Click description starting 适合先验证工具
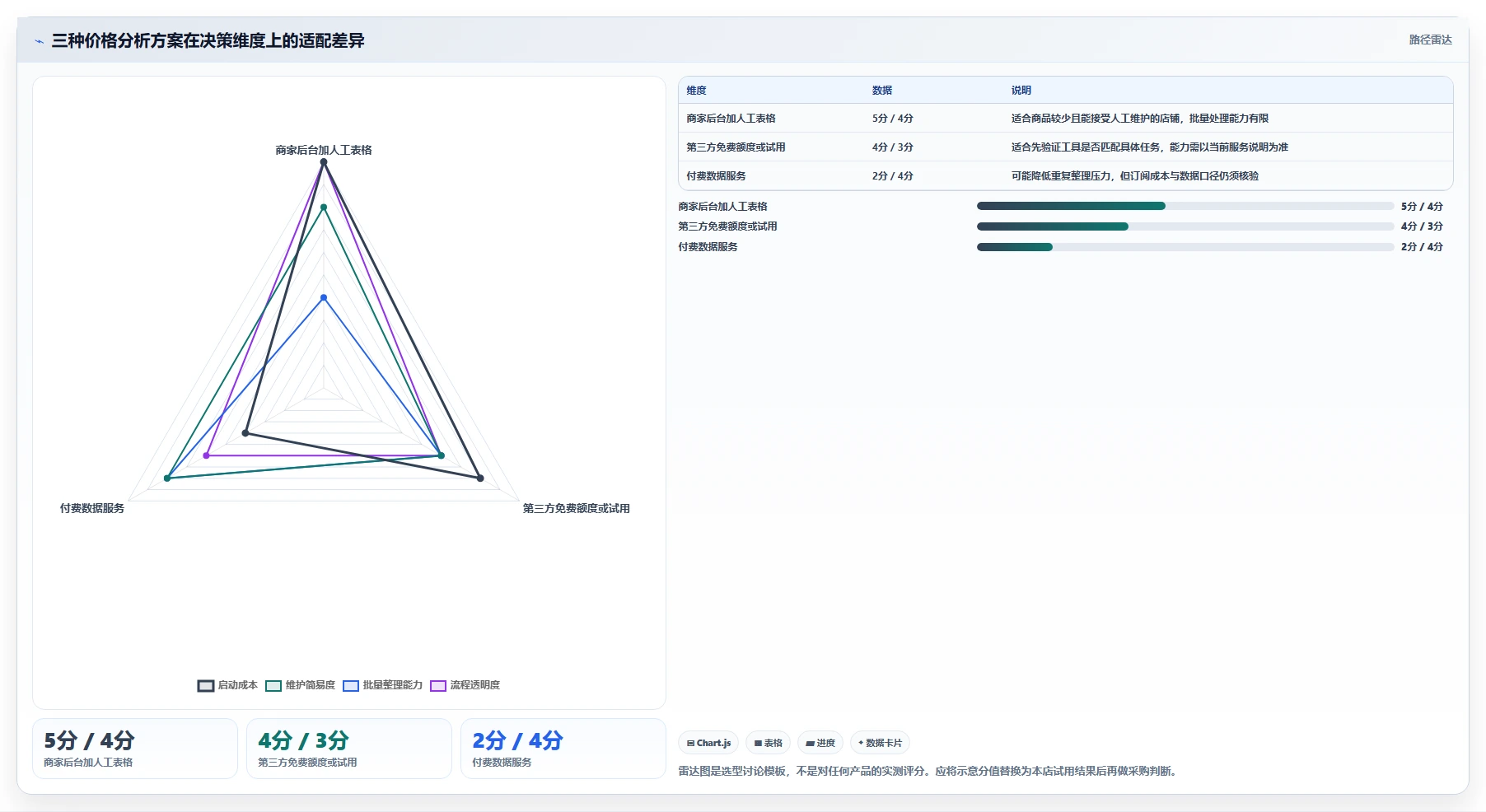Viewport: 1486px width, 812px height. point(1150,147)
